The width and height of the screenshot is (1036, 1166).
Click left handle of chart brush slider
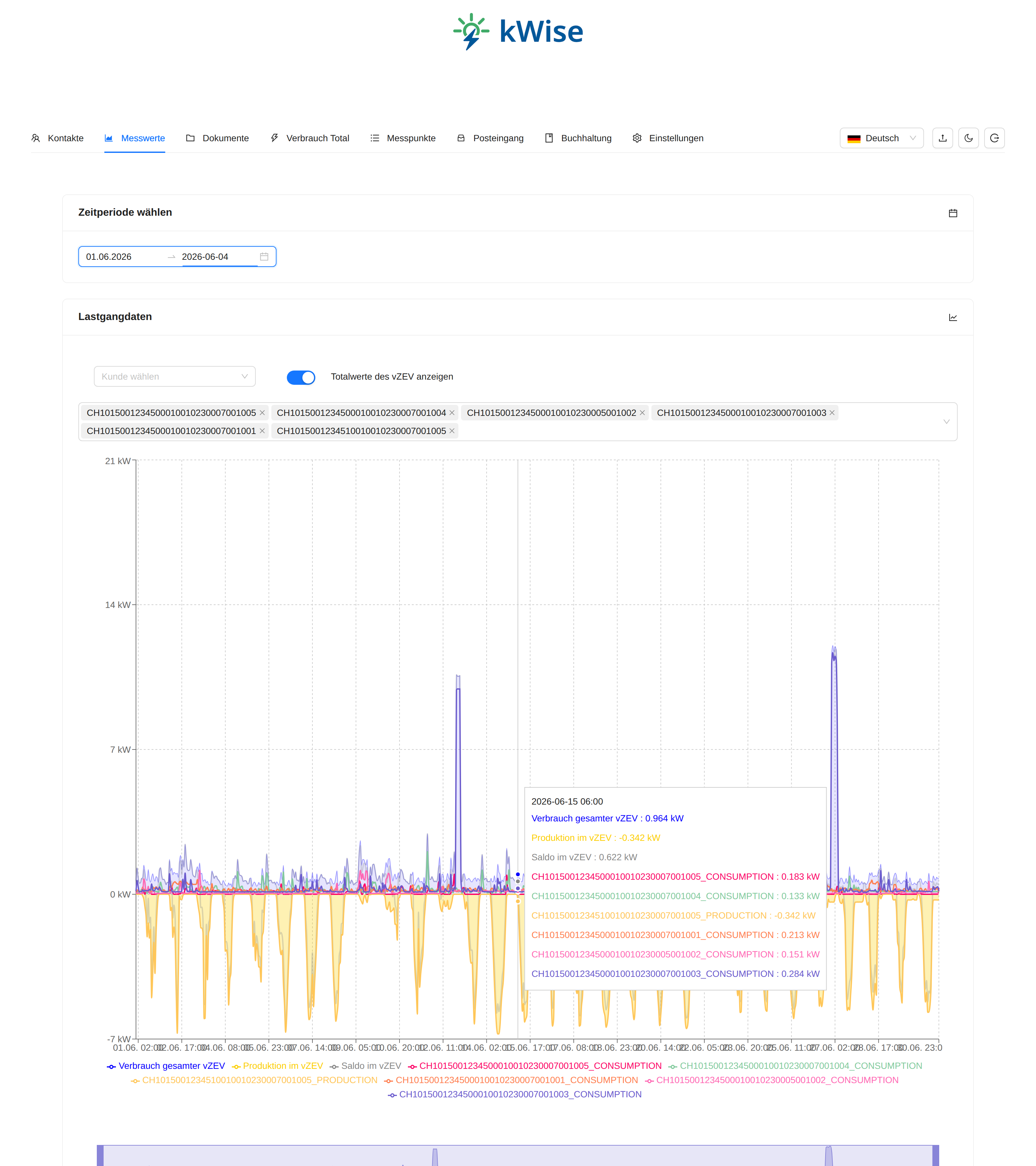coord(100,1155)
